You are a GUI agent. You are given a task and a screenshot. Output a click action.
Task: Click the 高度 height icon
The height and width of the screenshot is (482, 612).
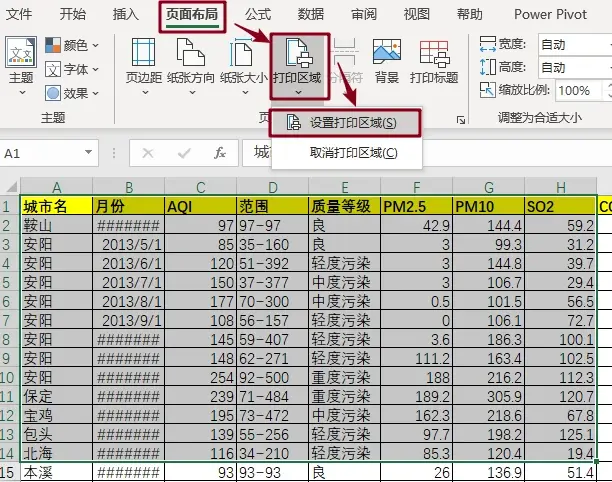487,67
